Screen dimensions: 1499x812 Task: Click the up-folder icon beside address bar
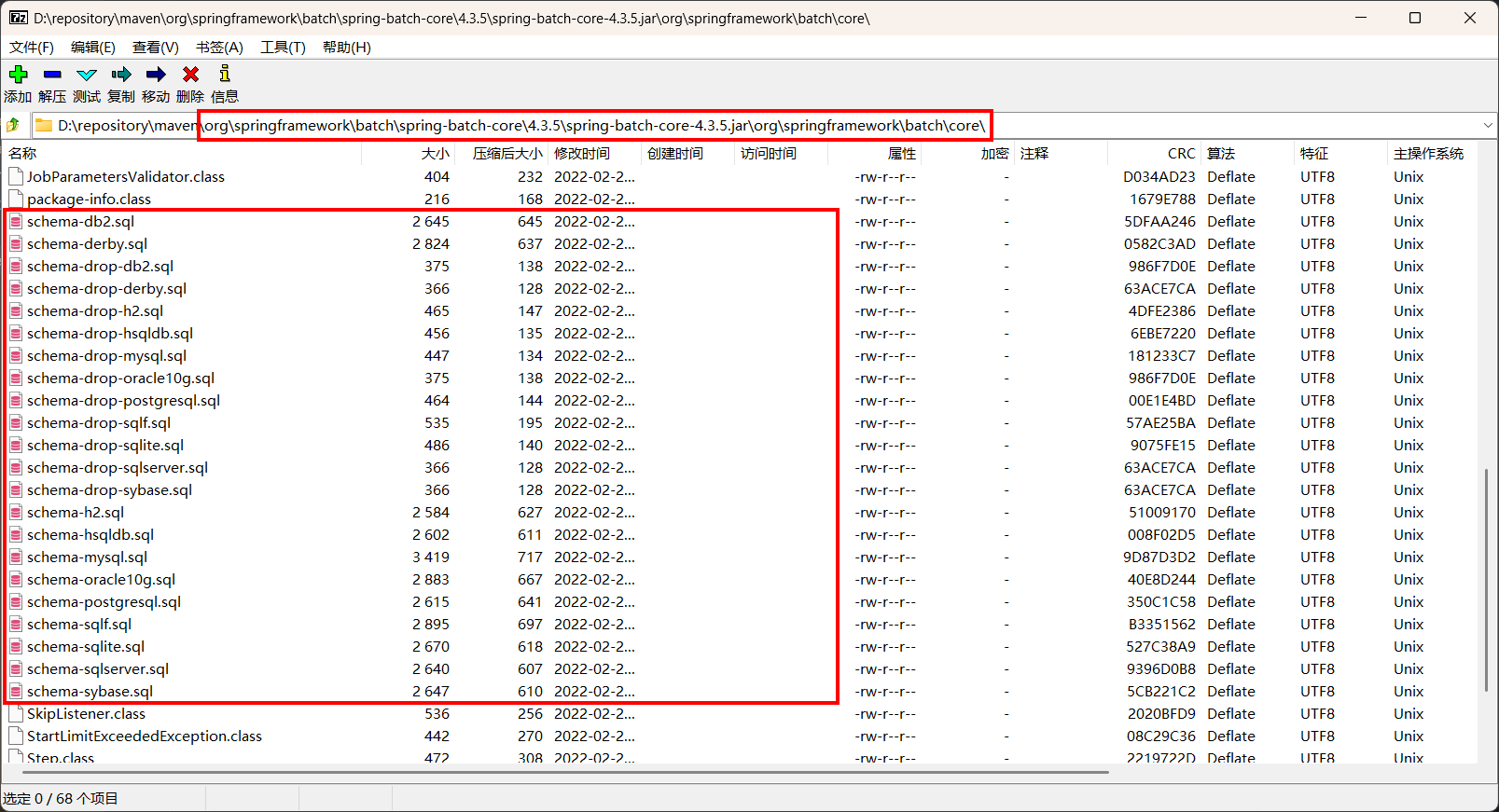13,125
